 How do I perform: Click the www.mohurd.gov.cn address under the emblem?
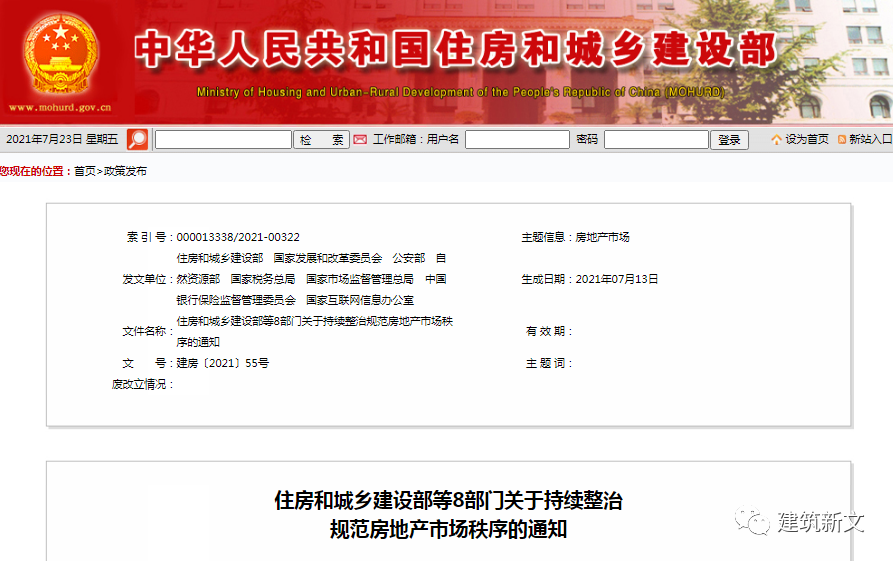point(60,107)
